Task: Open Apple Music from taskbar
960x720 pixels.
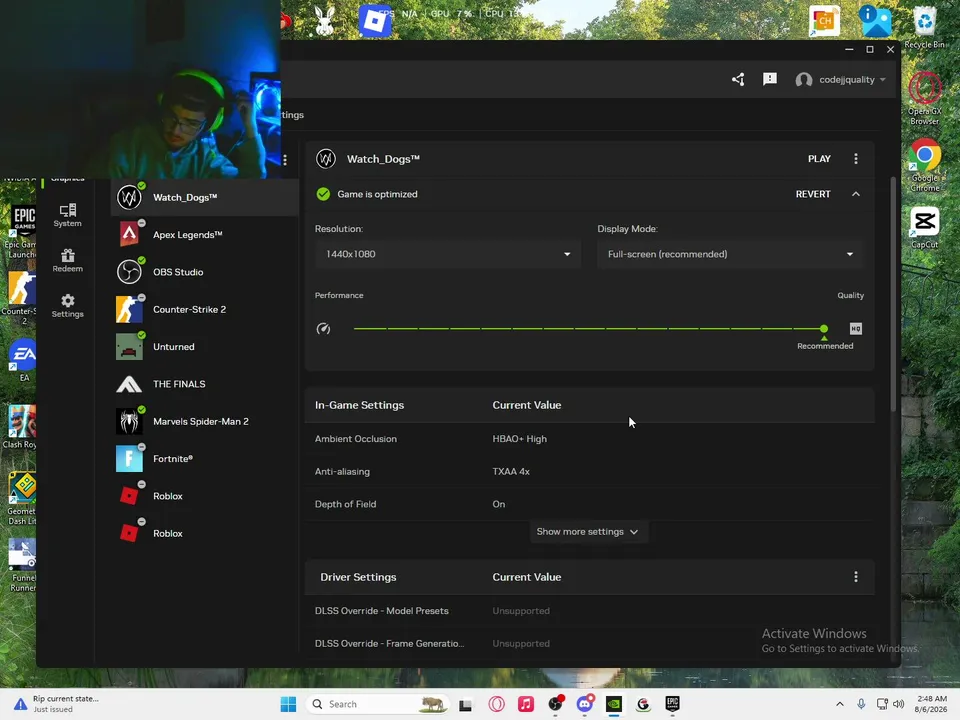Action: [x=526, y=704]
